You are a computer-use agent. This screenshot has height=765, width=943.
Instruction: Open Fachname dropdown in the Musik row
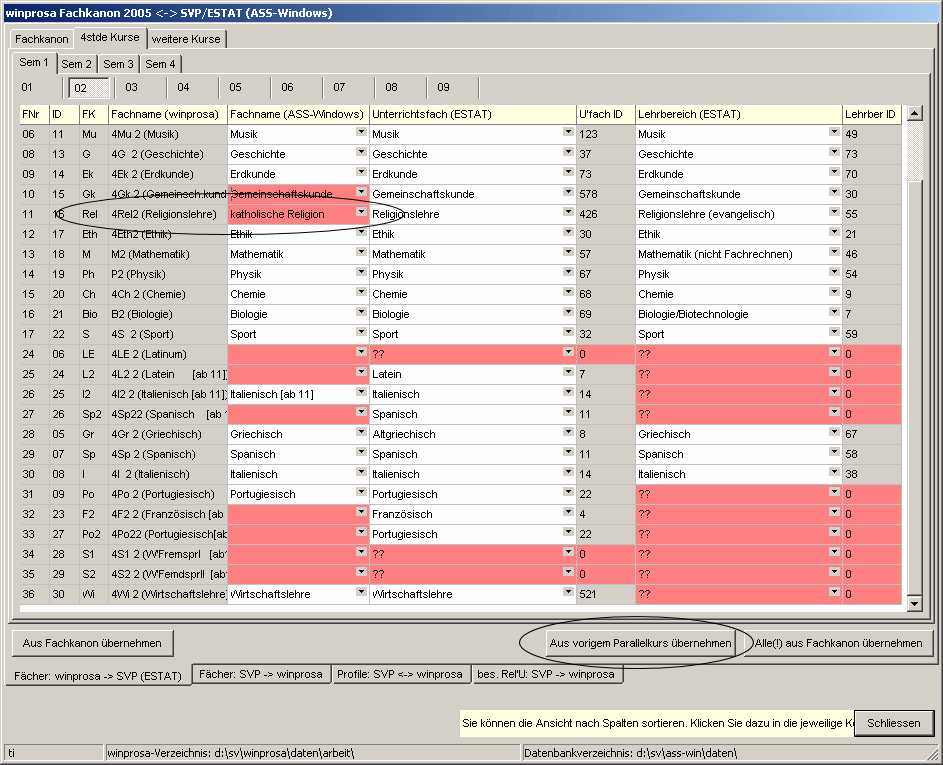361,133
